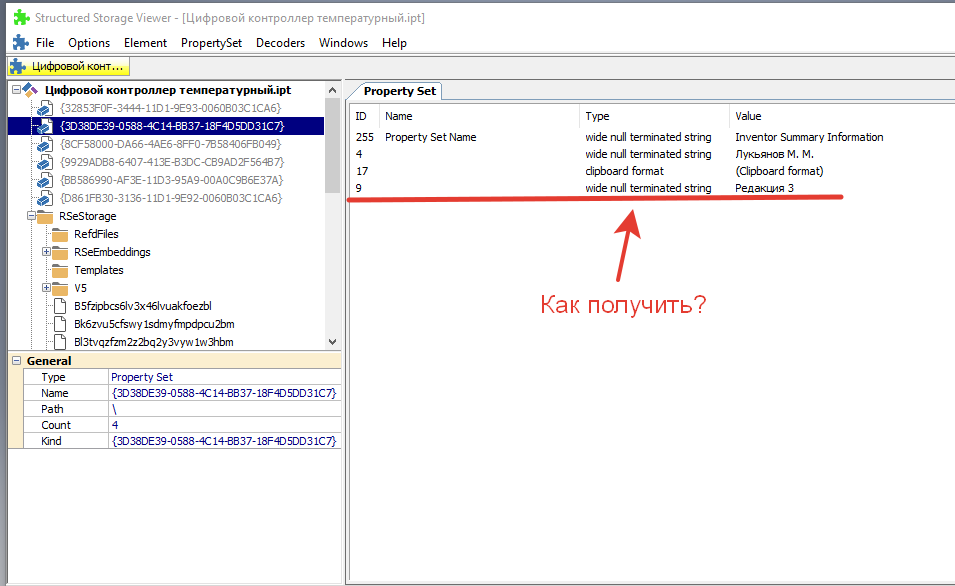Collapse the General properties section
955x586 pixels.
16,361
